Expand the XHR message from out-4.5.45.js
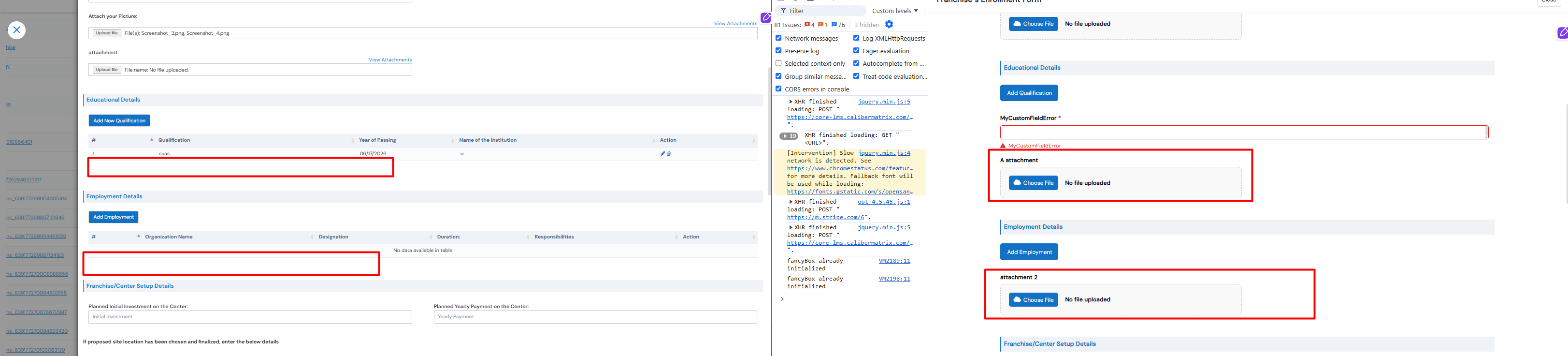Viewport: 1568px width, 356px height. tap(791, 202)
